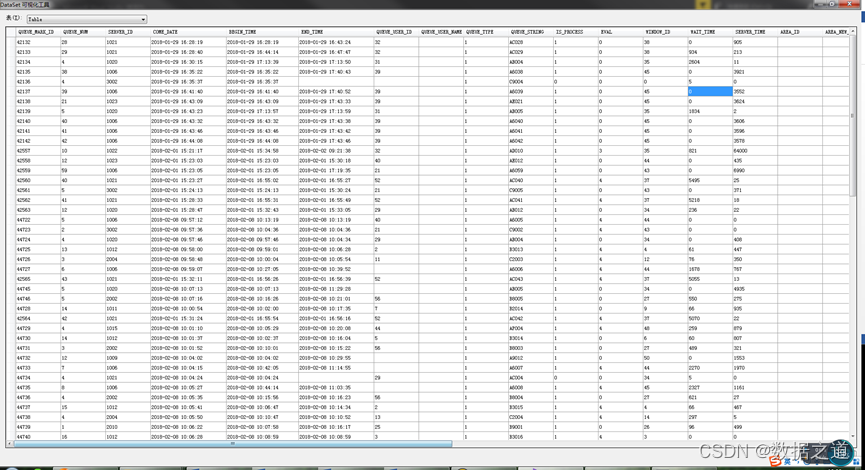This screenshot has height=470, width=865.
Task: Select COME_DATE cell 2018-02-08 10:06:22
Action: tap(188, 427)
